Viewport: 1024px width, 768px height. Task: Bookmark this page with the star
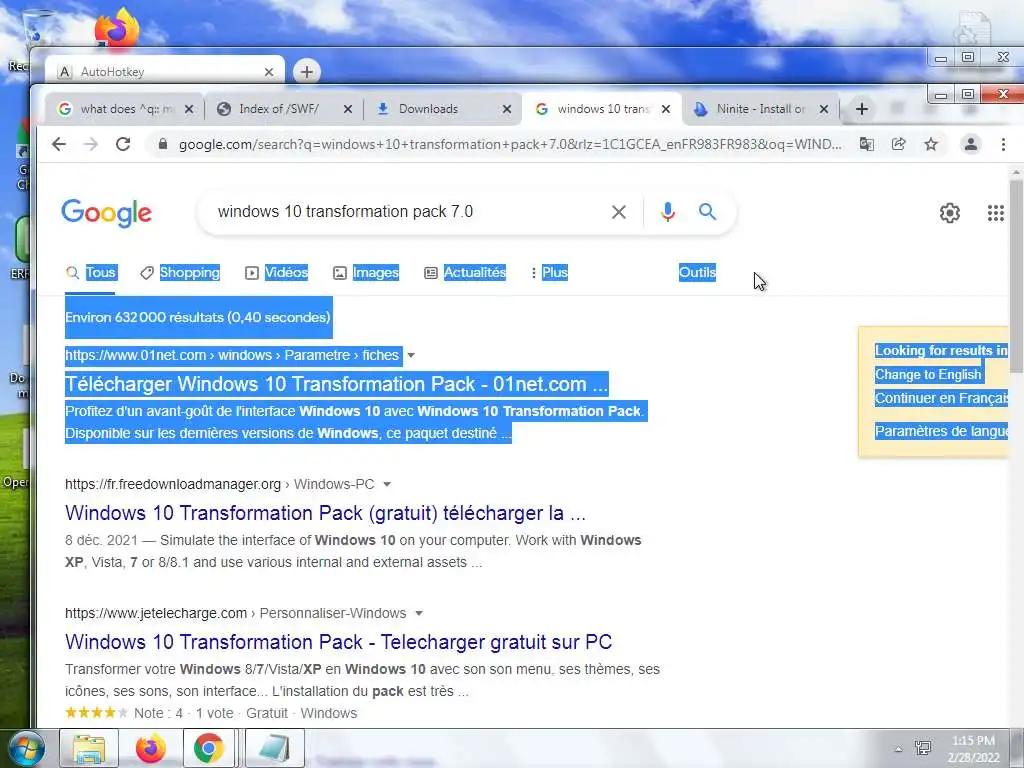[x=931, y=144]
